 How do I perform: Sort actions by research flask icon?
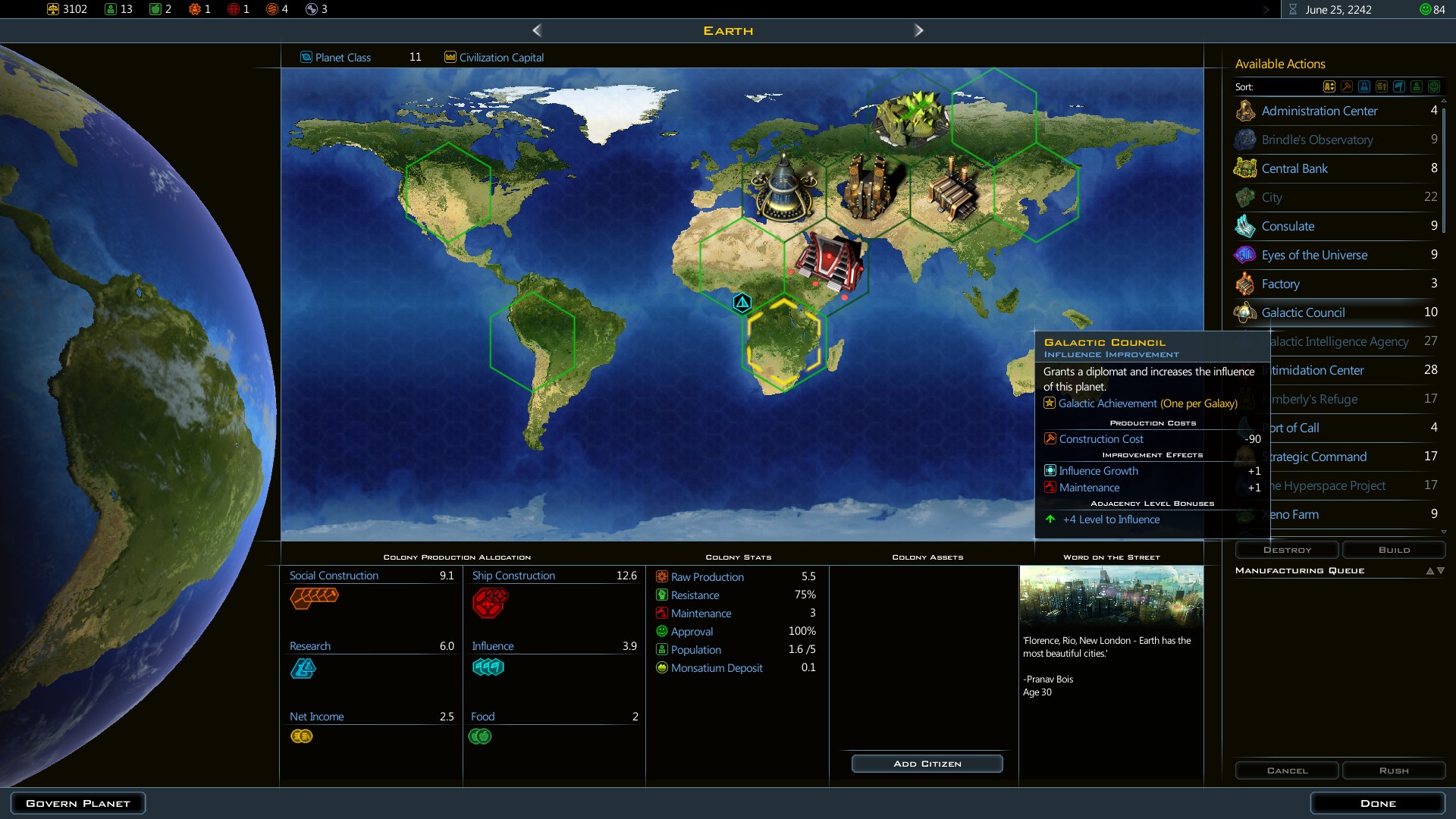pos(1364,86)
